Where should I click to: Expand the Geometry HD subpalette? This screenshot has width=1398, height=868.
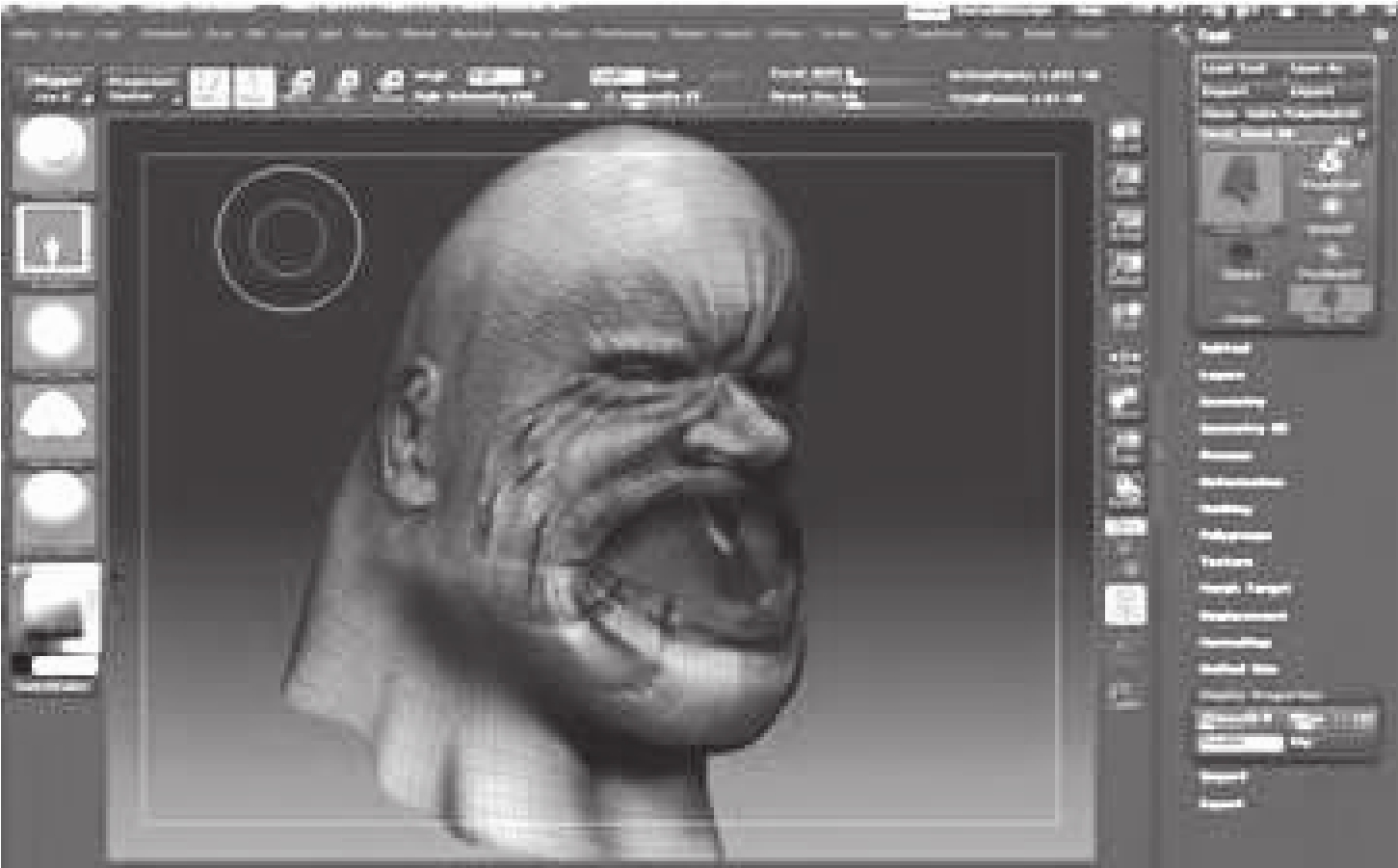[x=1244, y=429]
